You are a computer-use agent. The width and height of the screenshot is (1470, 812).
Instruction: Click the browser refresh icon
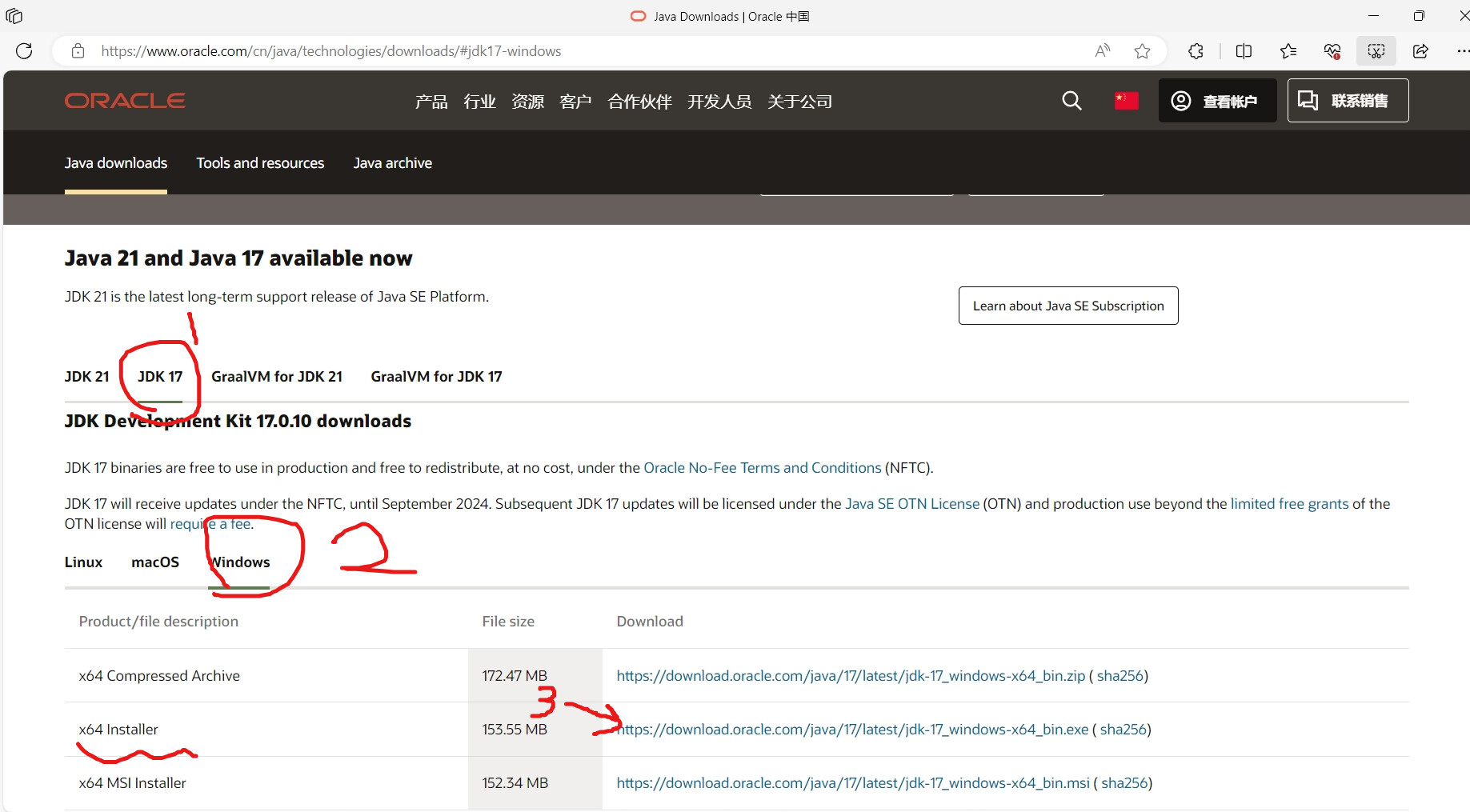[24, 51]
